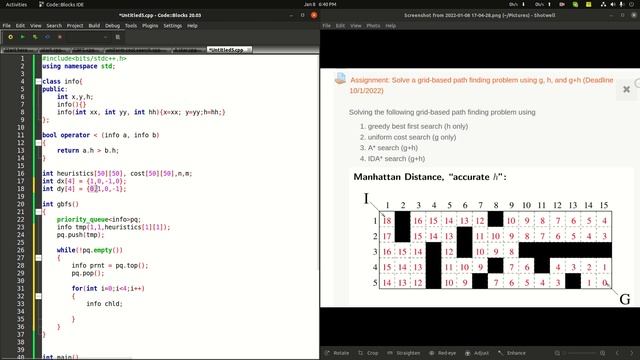Click the Code::Blocks IDE app menu in top bar

[x=61, y=4]
